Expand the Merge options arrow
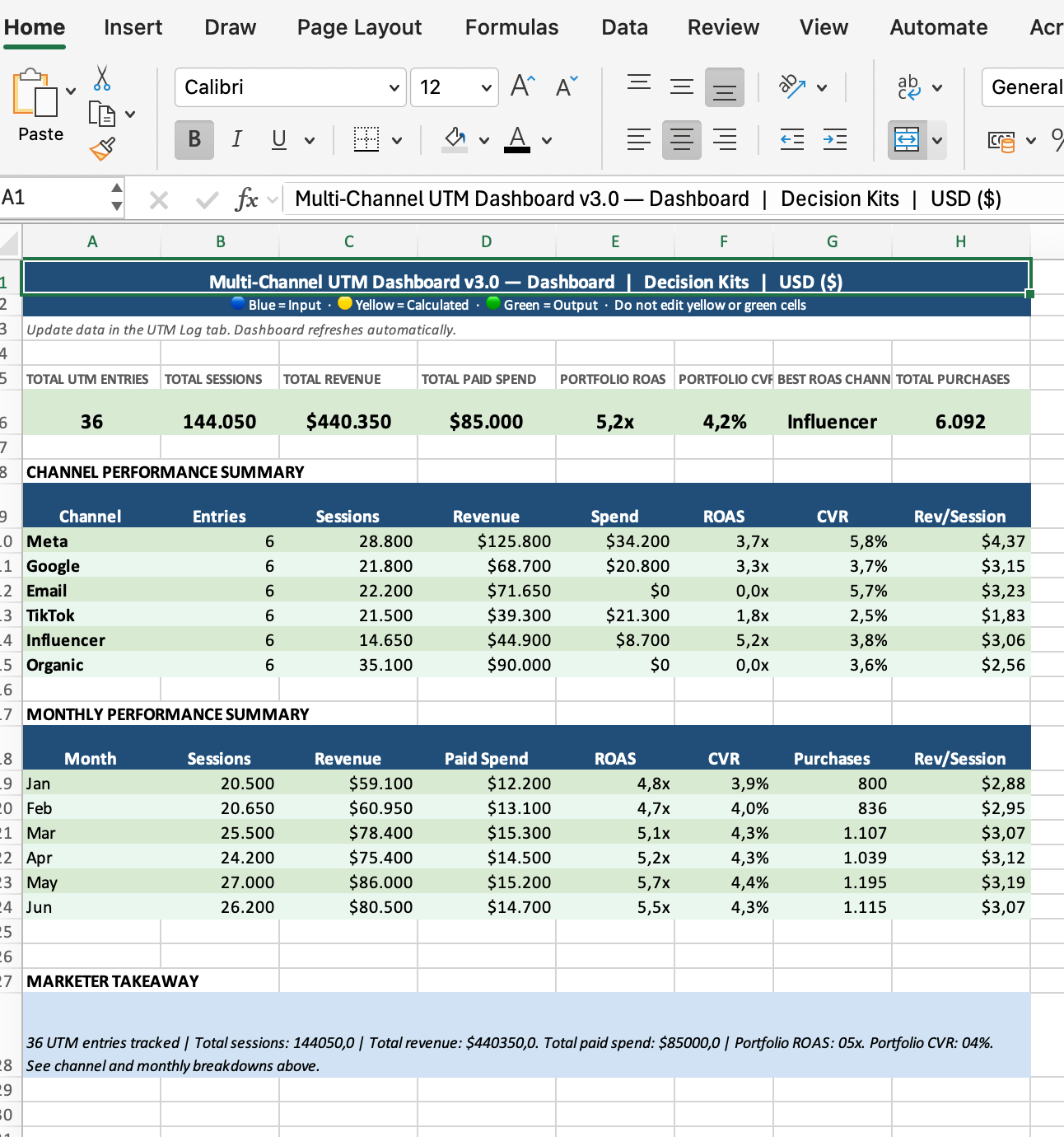 (x=937, y=140)
